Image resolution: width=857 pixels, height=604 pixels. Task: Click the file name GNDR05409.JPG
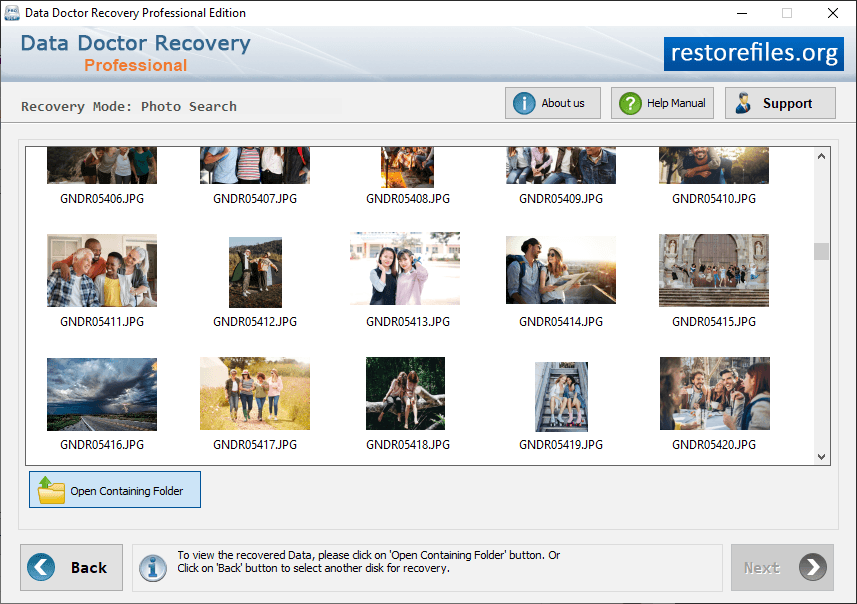click(x=561, y=198)
